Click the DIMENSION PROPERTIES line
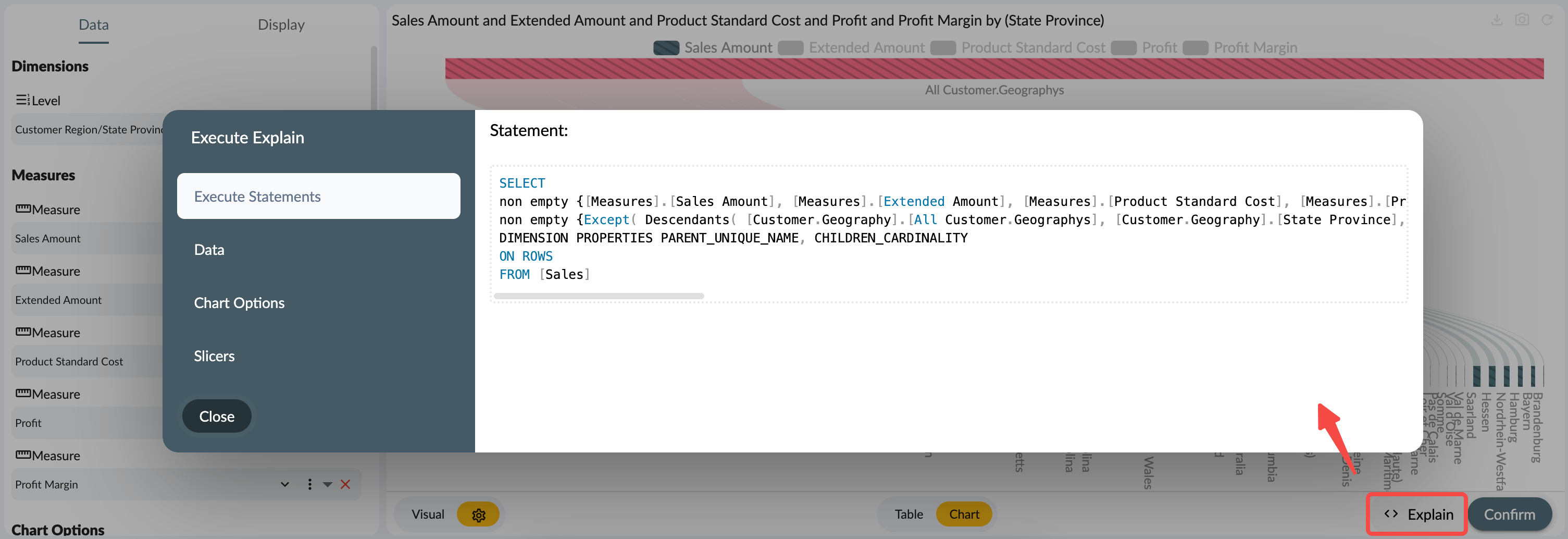The image size is (1568, 539). coord(733,238)
